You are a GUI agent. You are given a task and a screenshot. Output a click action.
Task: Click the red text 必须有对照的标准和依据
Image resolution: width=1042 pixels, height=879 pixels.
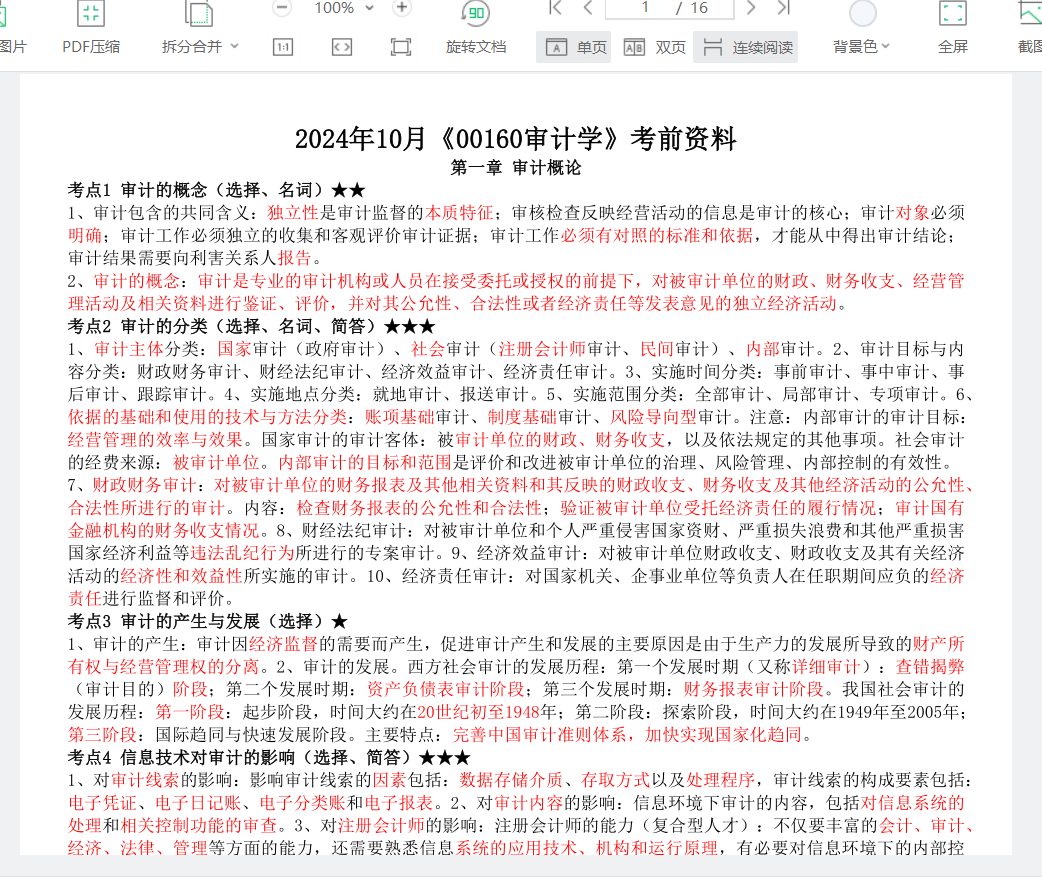[x=657, y=235]
